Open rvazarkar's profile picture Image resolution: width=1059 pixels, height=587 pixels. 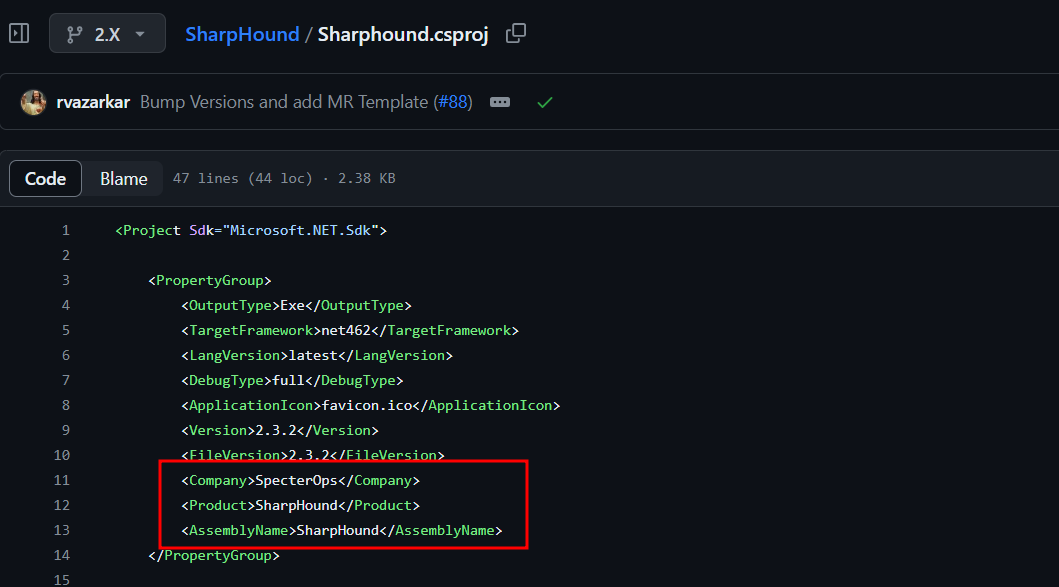pyautogui.click(x=33, y=101)
